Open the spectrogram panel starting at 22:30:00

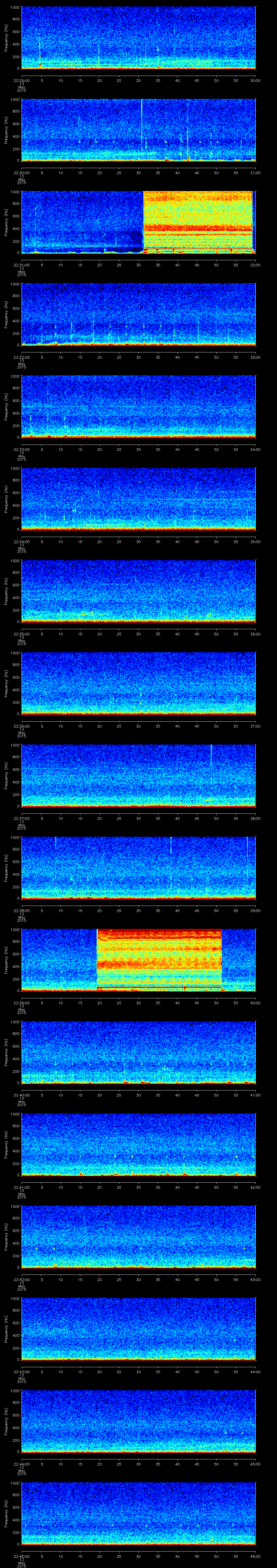point(138,130)
